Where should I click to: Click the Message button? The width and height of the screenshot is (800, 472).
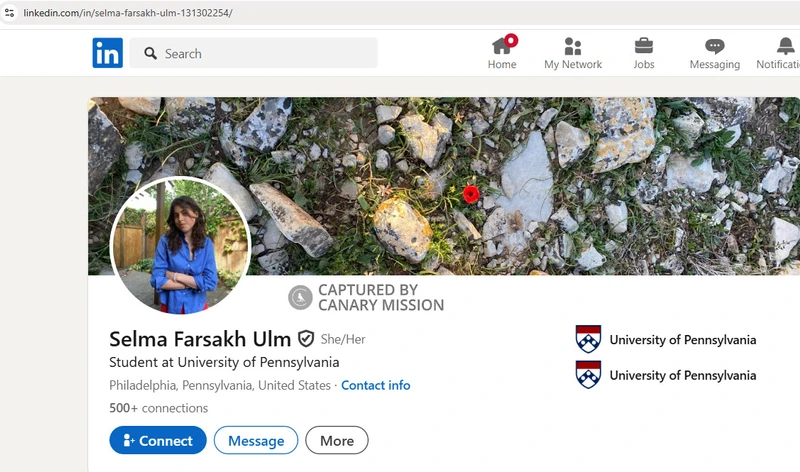point(256,440)
